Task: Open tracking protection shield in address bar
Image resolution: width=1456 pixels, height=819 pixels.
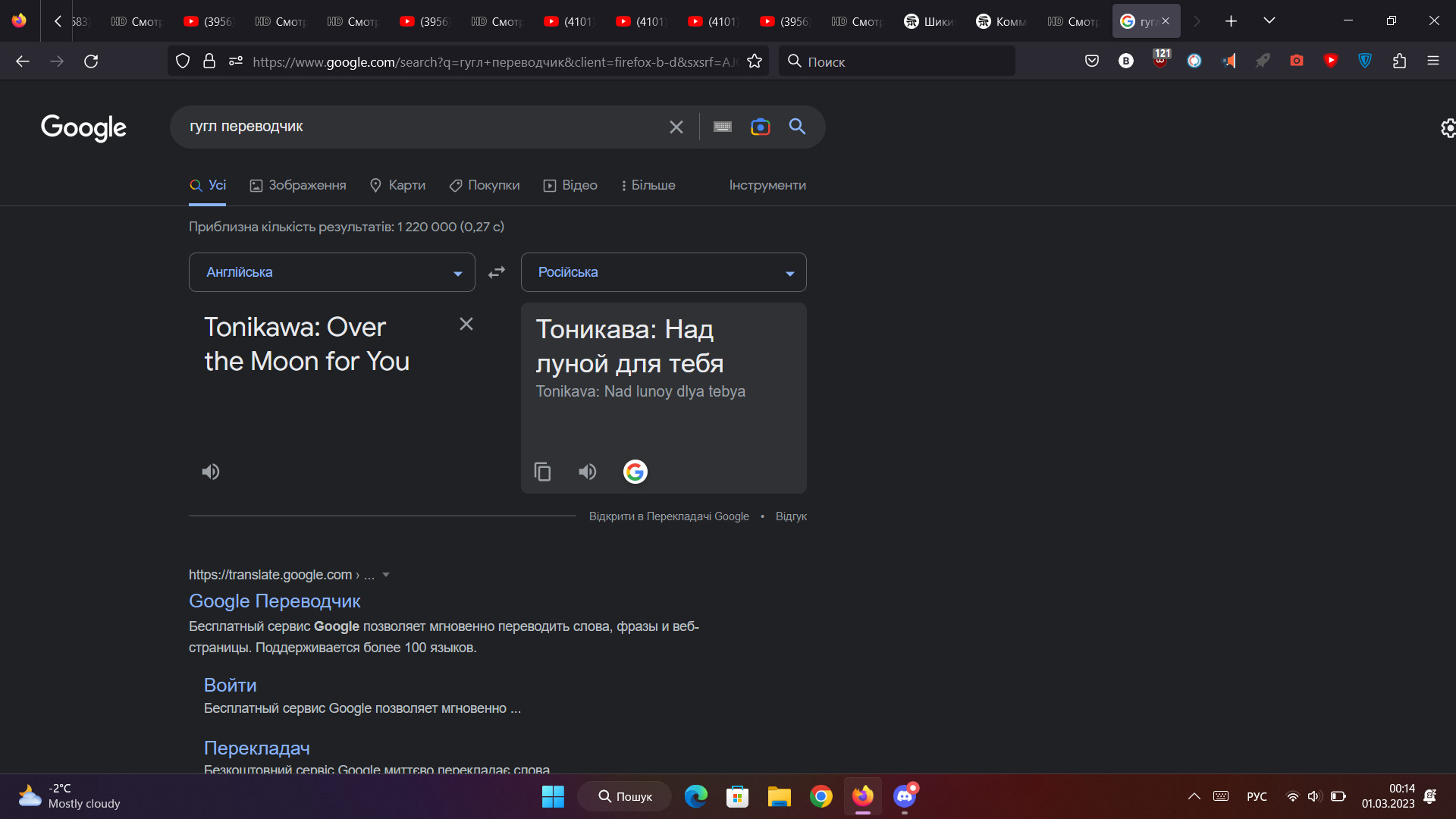Action: [x=183, y=61]
